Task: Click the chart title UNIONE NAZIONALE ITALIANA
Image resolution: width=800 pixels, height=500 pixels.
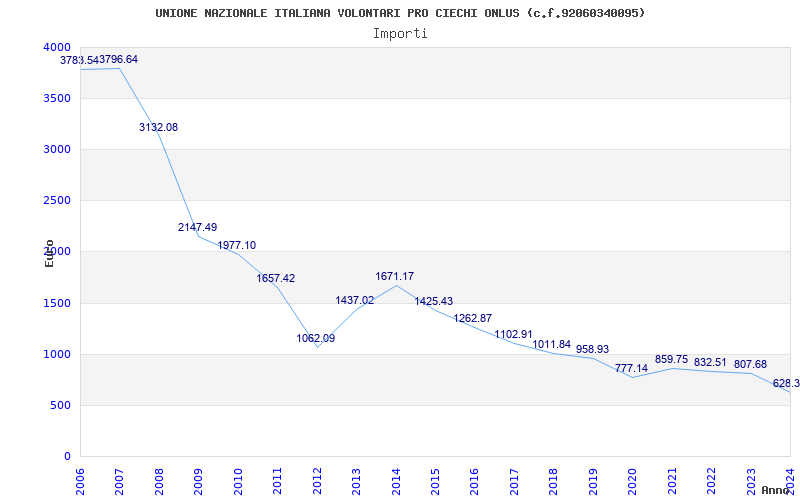Action: coord(401,13)
